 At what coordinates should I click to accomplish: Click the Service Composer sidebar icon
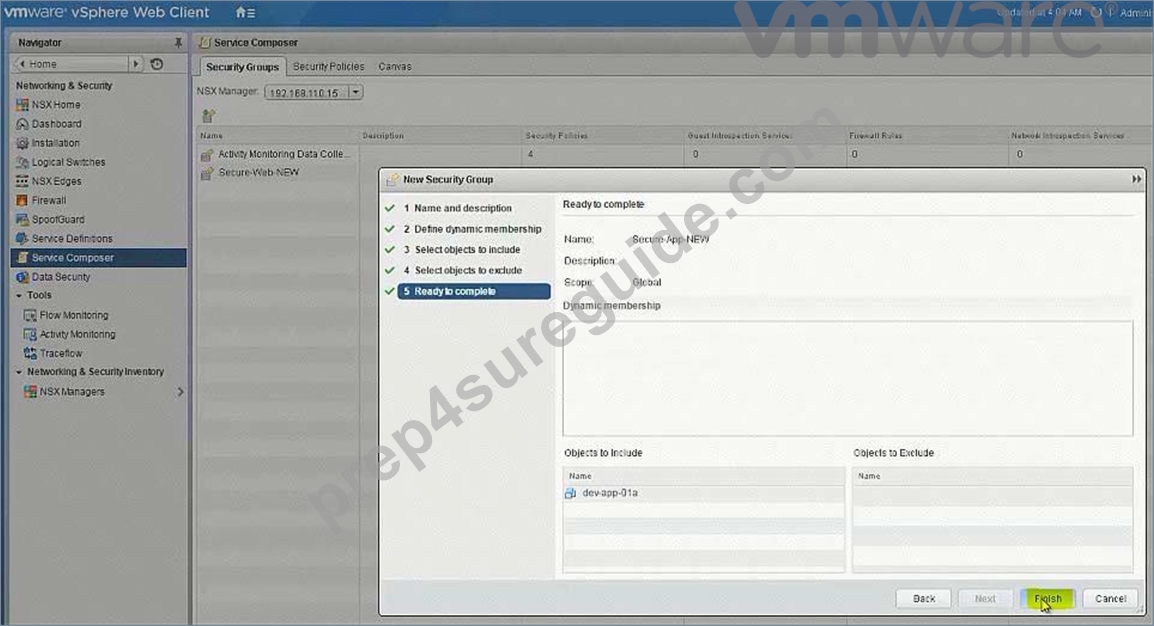(22, 257)
